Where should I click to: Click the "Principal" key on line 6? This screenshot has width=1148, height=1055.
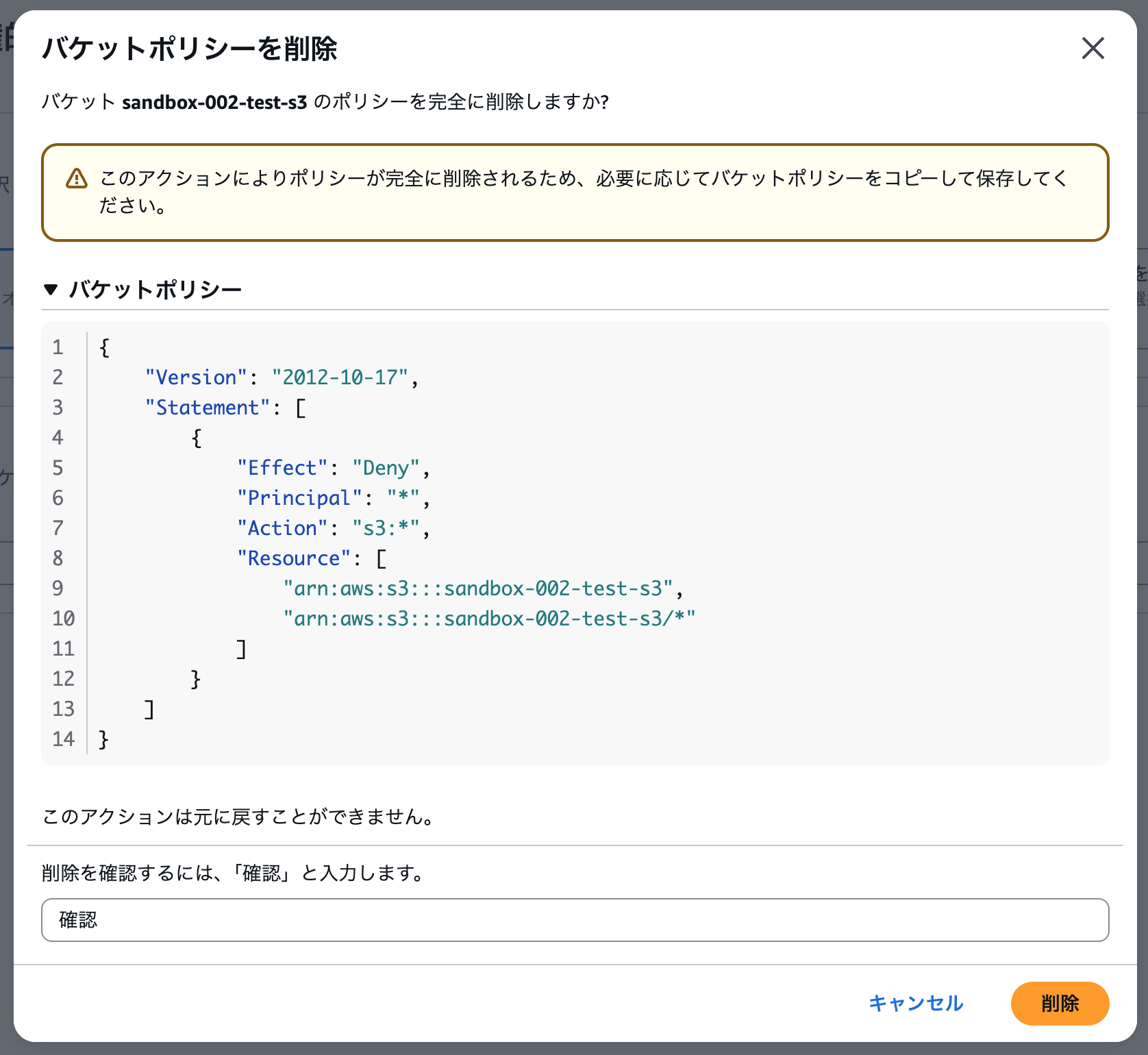point(299,498)
